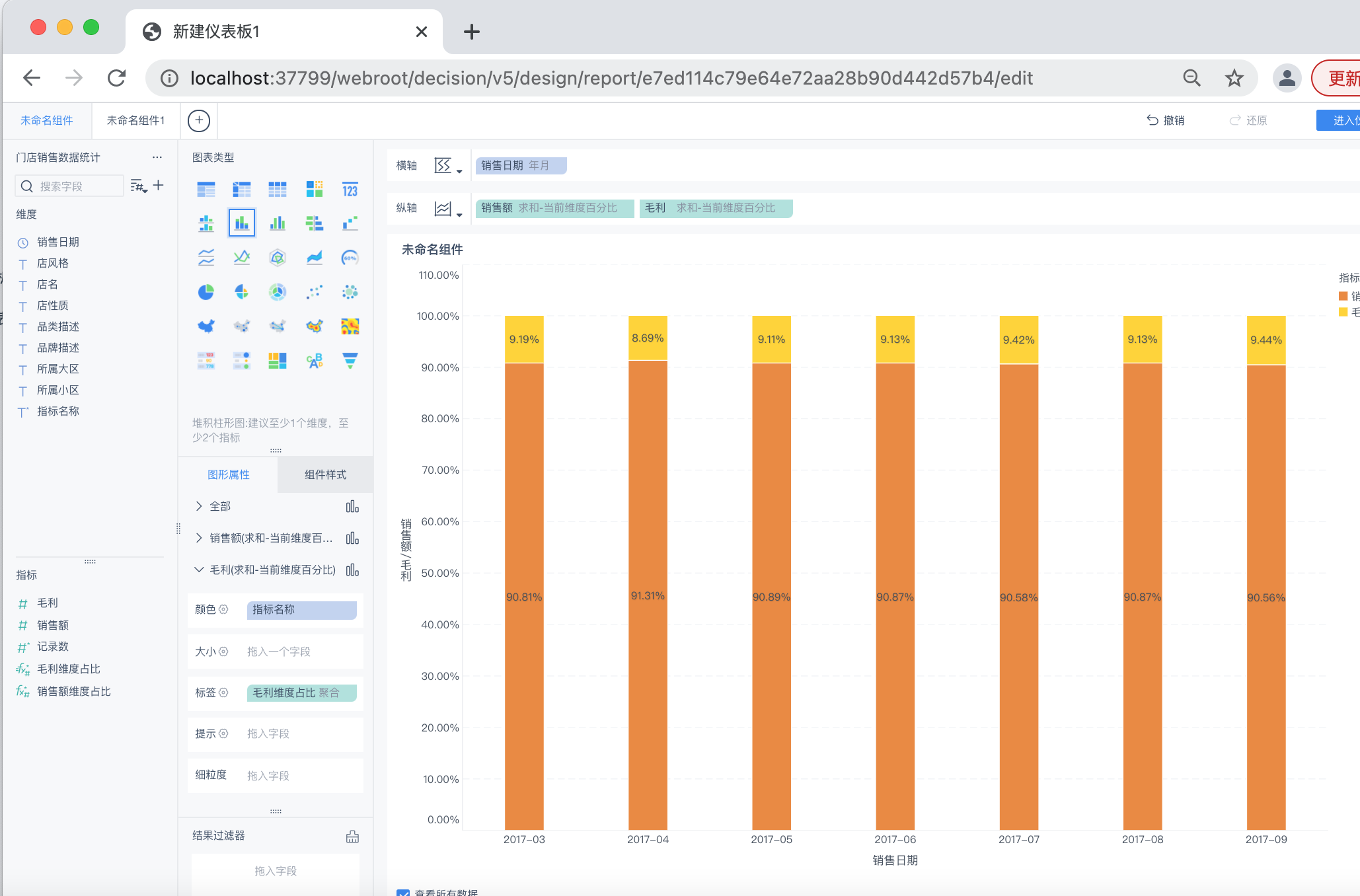Open color settings gear next to 颜色

click(x=223, y=609)
